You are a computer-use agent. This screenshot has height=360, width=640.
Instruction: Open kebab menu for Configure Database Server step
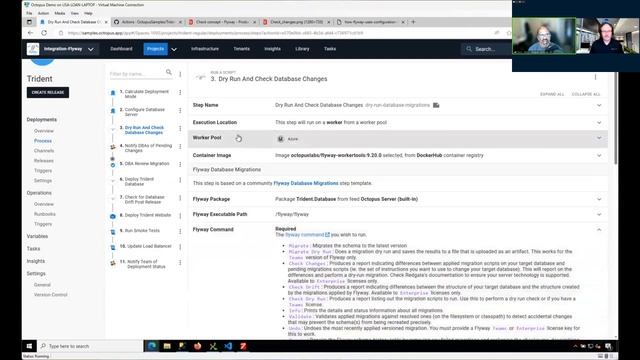[180, 111]
